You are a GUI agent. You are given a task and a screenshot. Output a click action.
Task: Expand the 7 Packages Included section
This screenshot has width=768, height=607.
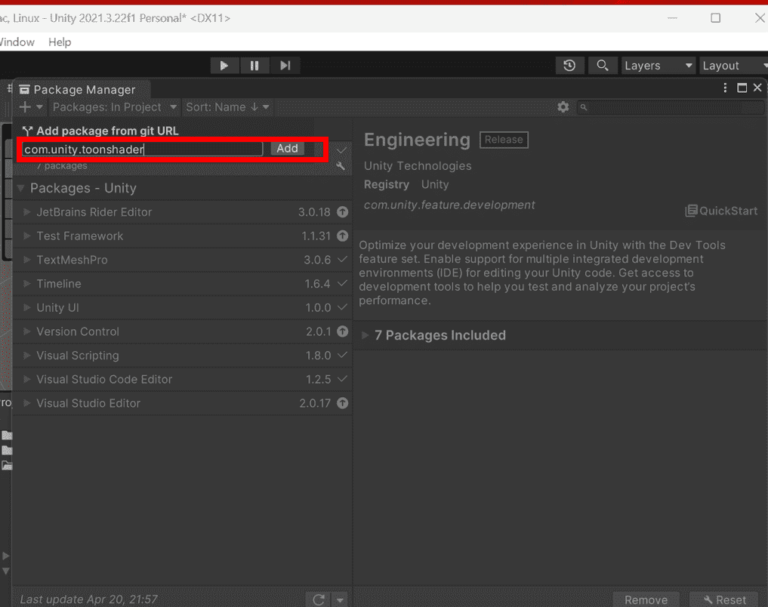tap(365, 336)
